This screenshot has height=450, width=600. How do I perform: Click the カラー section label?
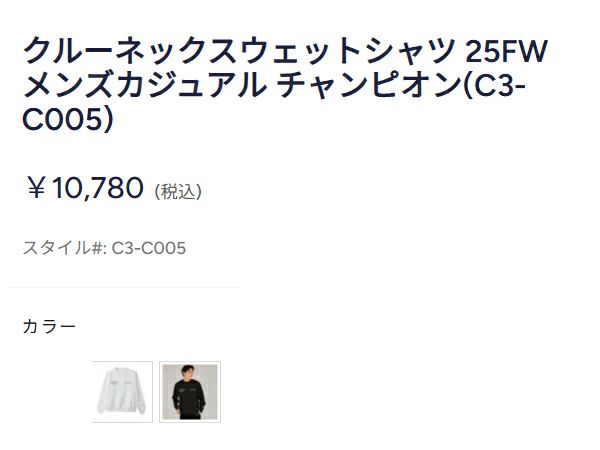(49, 326)
